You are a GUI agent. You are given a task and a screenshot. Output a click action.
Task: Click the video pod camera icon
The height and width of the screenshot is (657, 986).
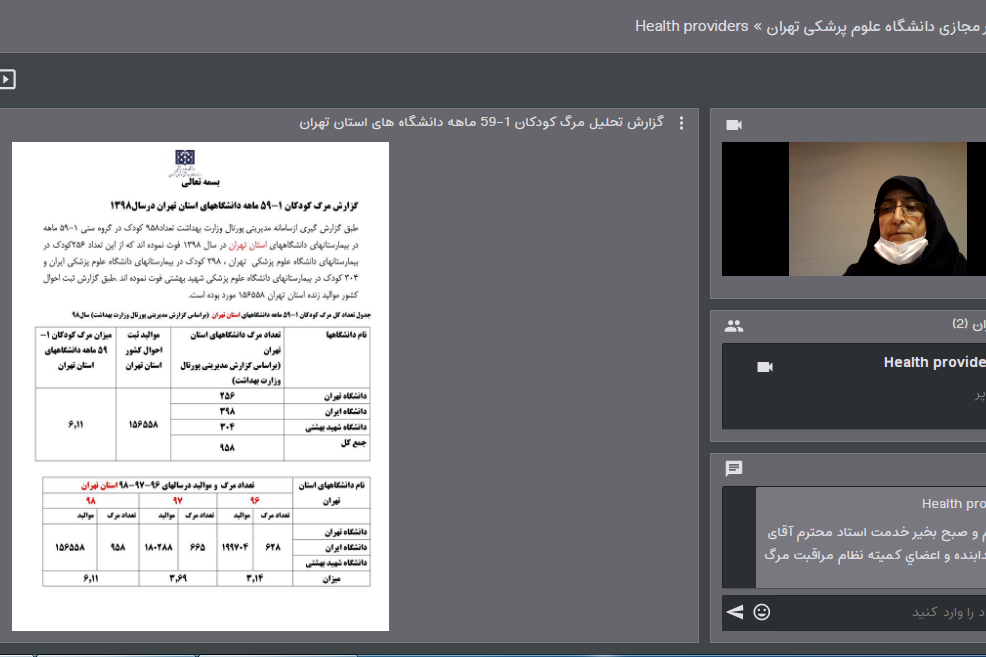coord(734,125)
